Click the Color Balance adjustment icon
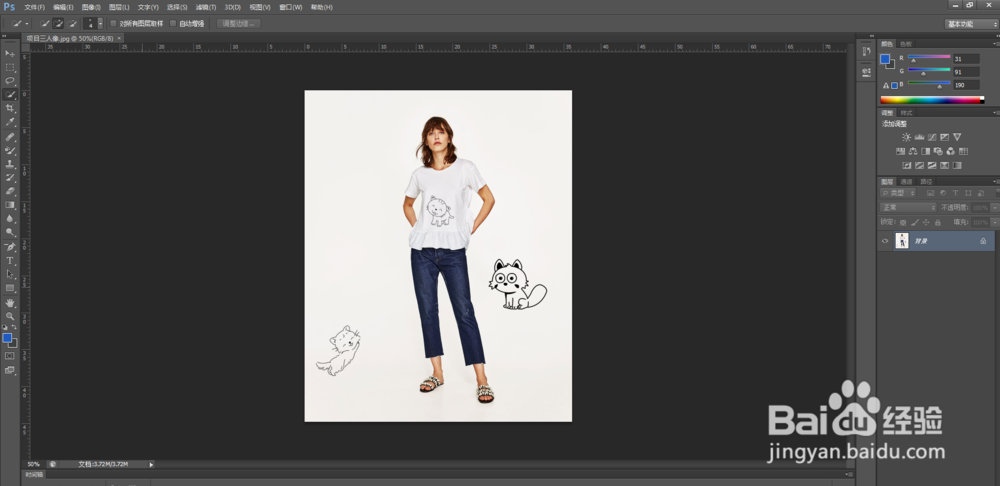This screenshot has width=1000, height=486. (x=913, y=151)
